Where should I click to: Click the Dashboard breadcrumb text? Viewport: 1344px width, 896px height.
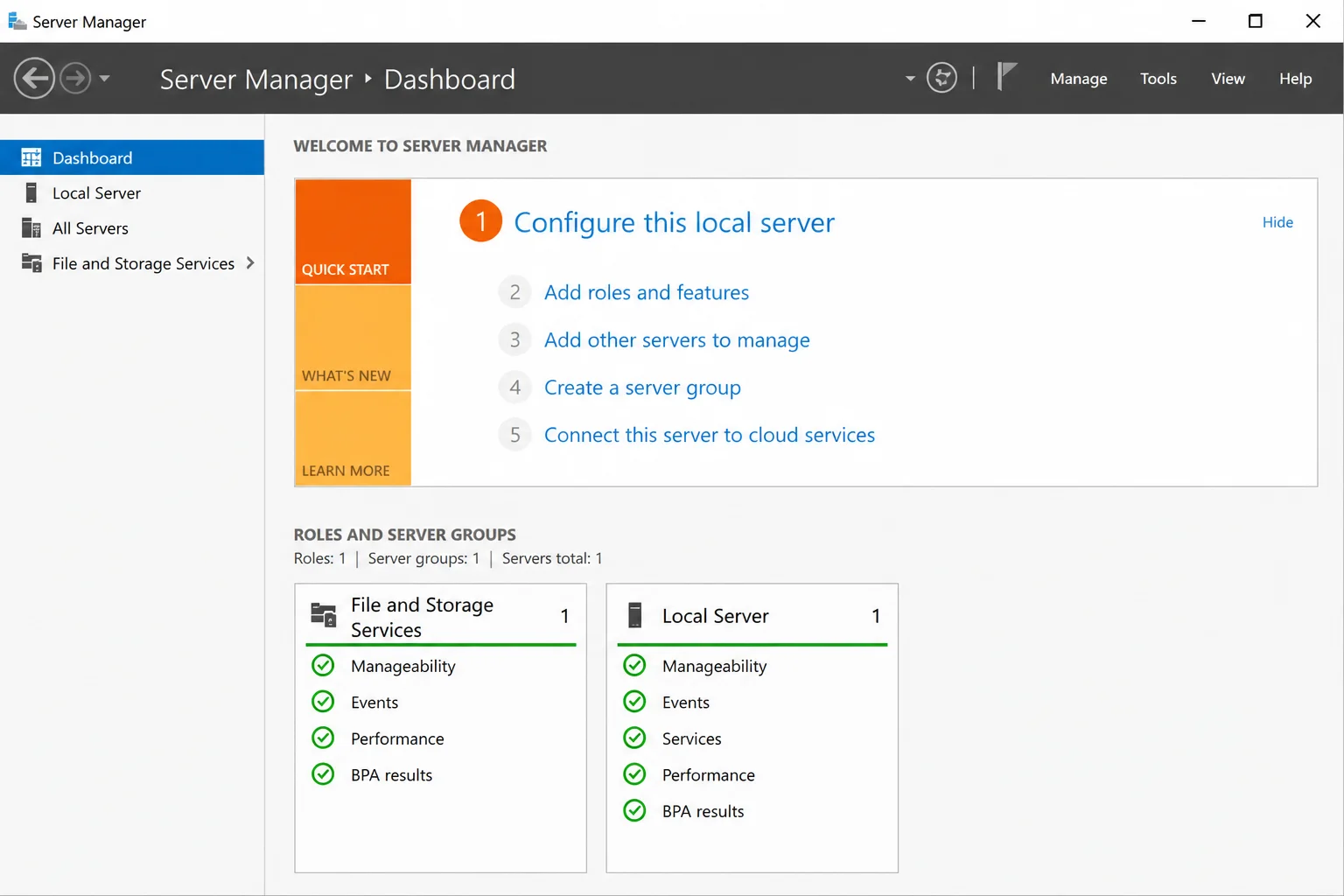pos(450,80)
